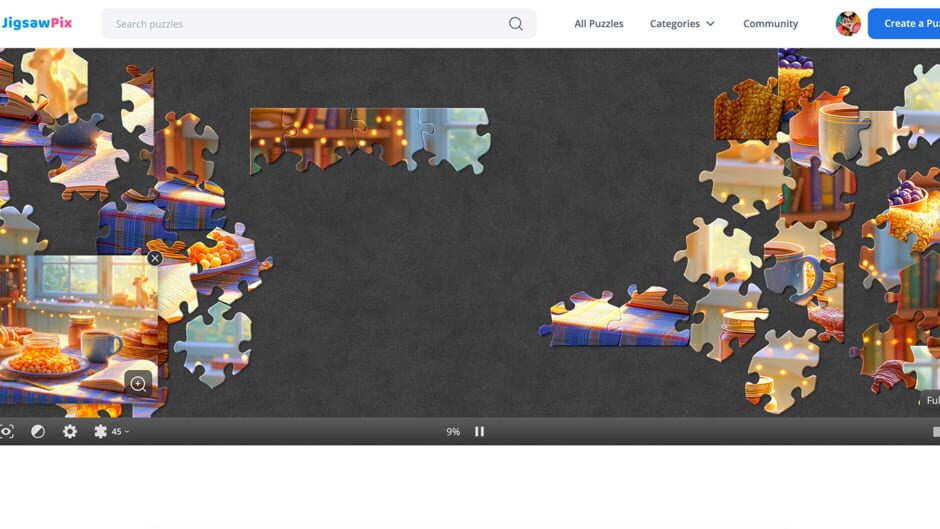The width and height of the screenshot is (940, 529).
Task: Select the orange fruit plate piece
Action: point(225,260)
